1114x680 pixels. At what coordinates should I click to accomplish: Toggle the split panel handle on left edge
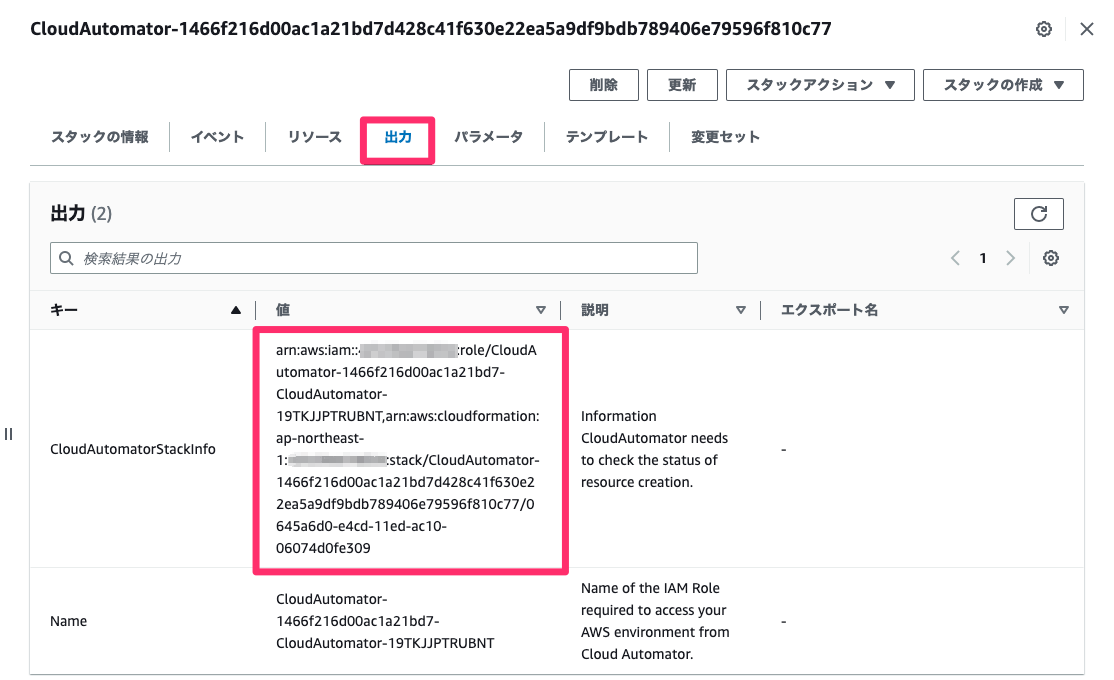pos(9,434)
